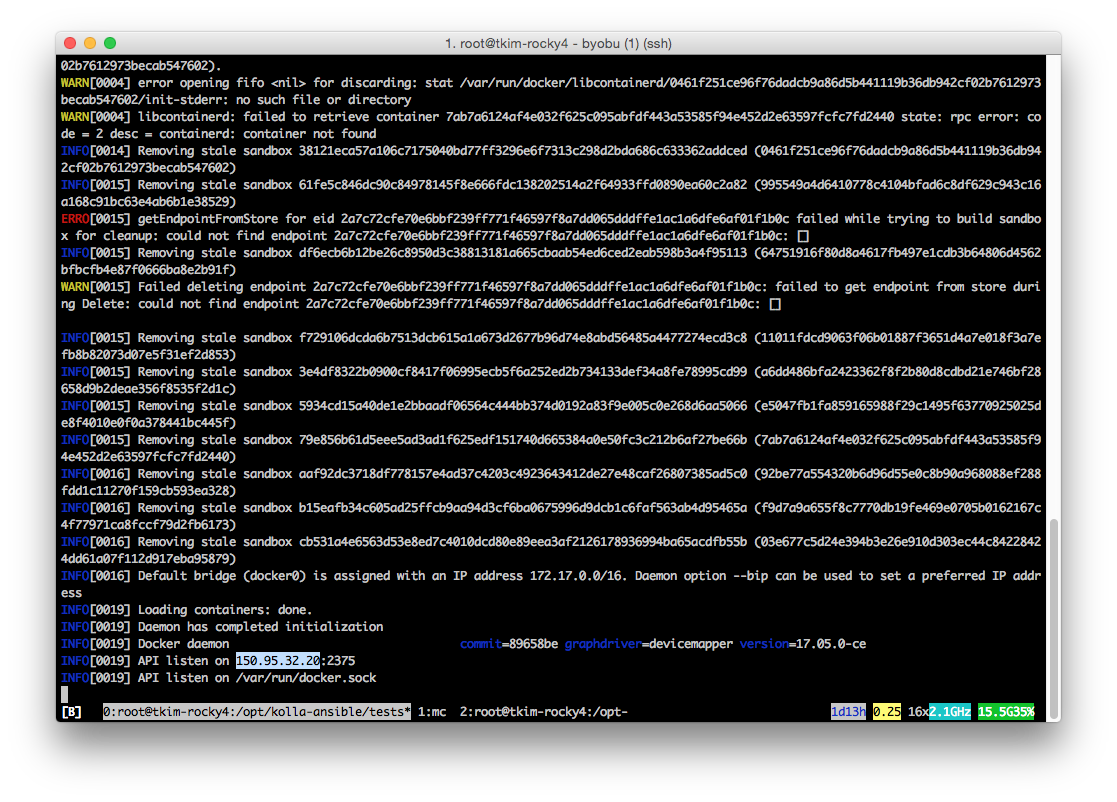1117x802 pixels.
Task: Click 'no such file or directory' text
Action: (323, 100)
